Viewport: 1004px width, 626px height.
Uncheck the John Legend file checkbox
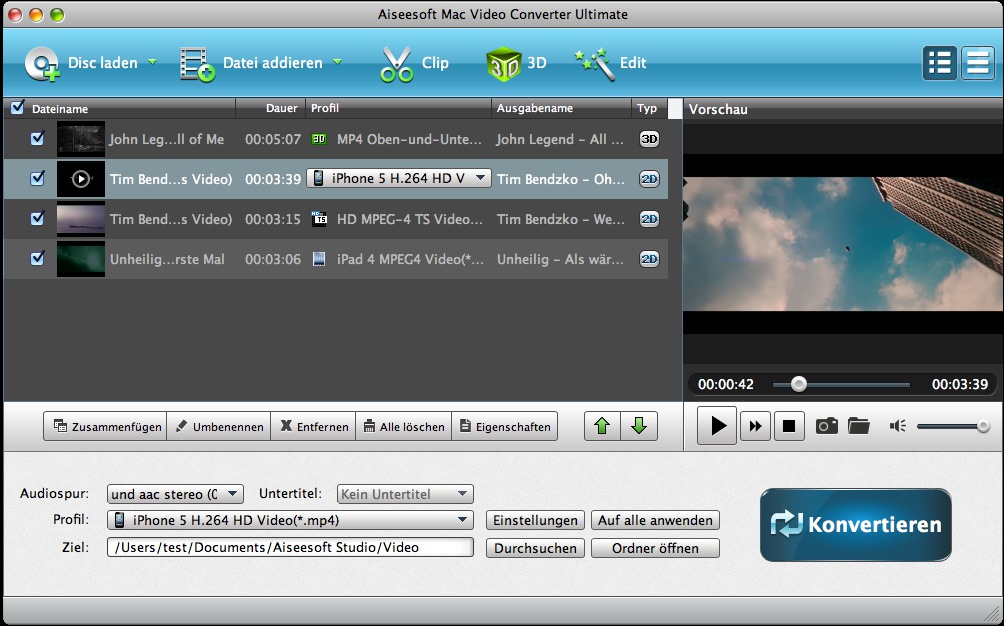click(x=38, y=138)
